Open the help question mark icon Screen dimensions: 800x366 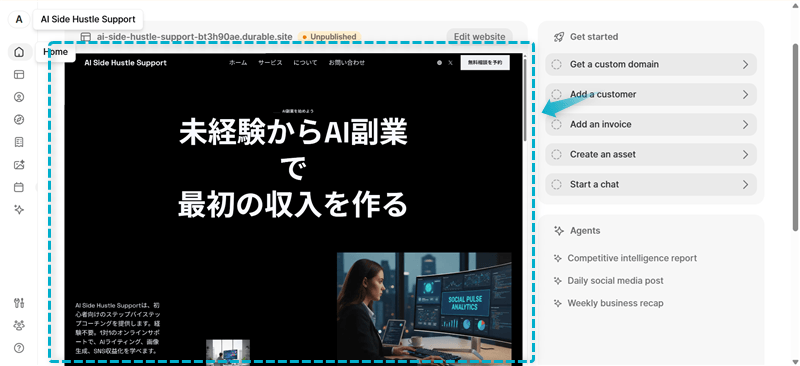pyautogui.click(x=19, y=348)
